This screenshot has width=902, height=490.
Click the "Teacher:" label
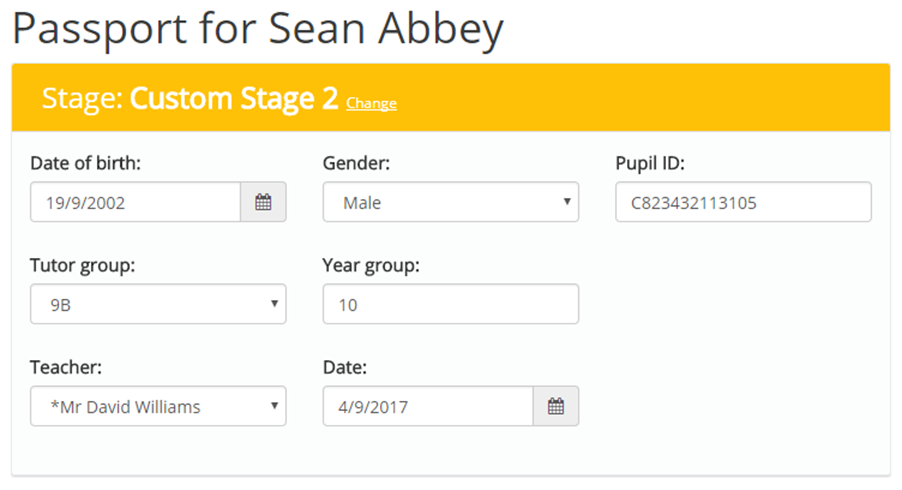tap(66, 367)
